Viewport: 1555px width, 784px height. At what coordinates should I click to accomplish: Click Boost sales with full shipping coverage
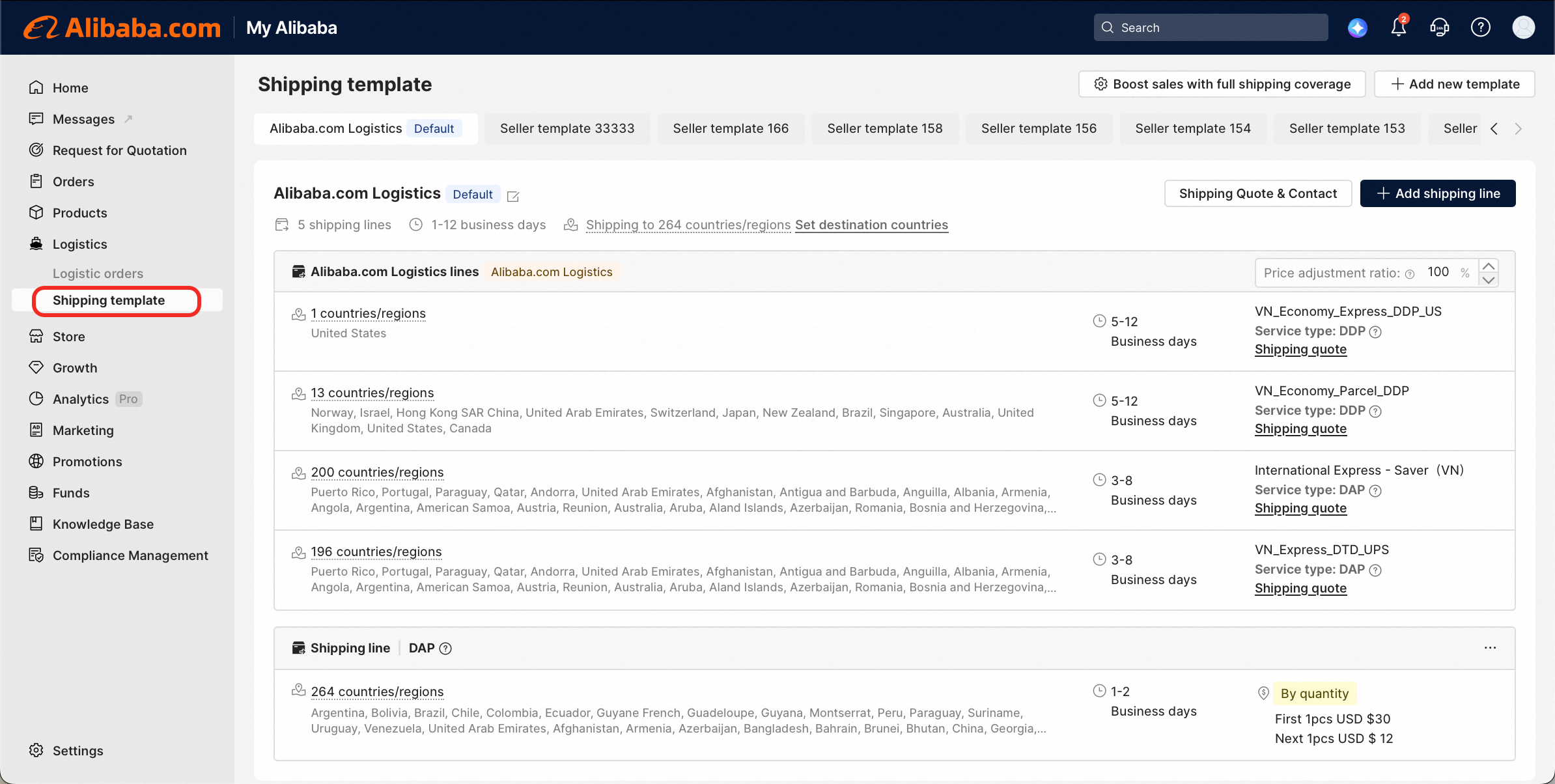point(1222,84)
